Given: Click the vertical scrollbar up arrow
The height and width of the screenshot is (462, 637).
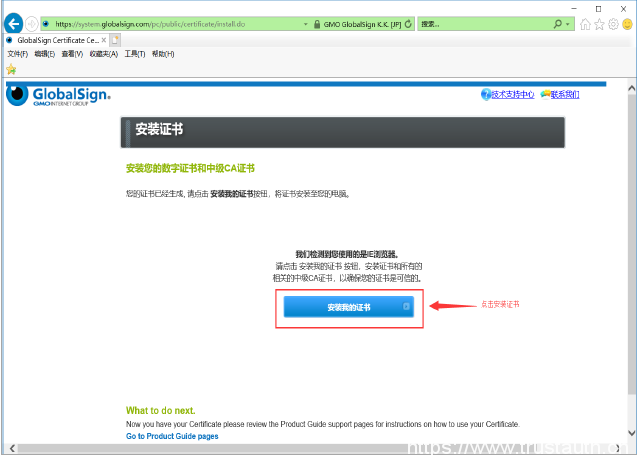Looking at the screenshot, I should (631, 88).
